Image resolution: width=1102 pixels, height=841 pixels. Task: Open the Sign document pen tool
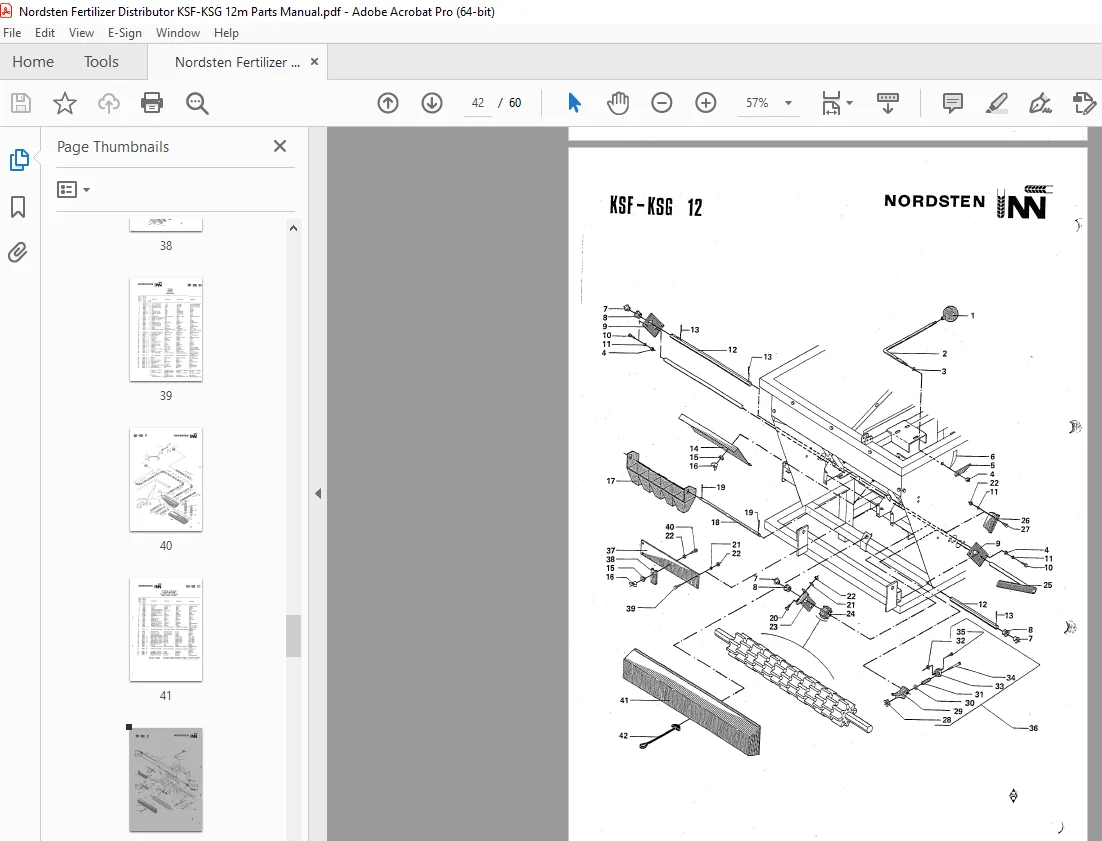click(x=1040, y=103)
